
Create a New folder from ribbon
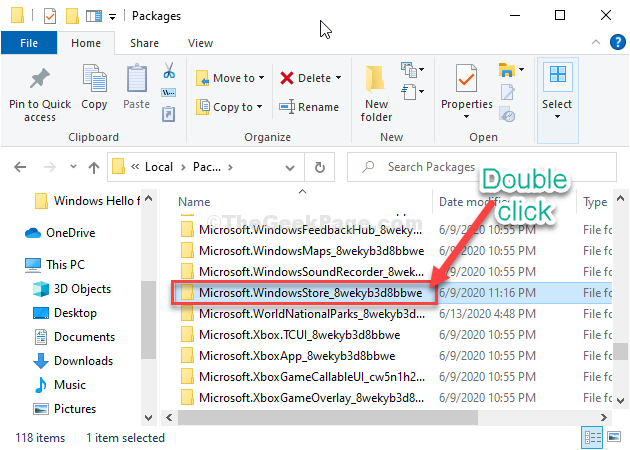tap(376, 94)
